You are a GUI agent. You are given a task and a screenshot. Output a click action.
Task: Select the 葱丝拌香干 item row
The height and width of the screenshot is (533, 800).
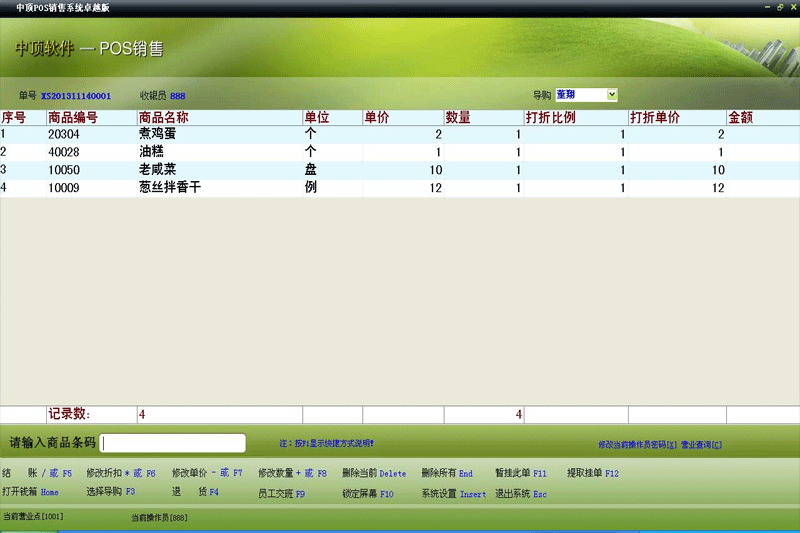tap(400, 188)
